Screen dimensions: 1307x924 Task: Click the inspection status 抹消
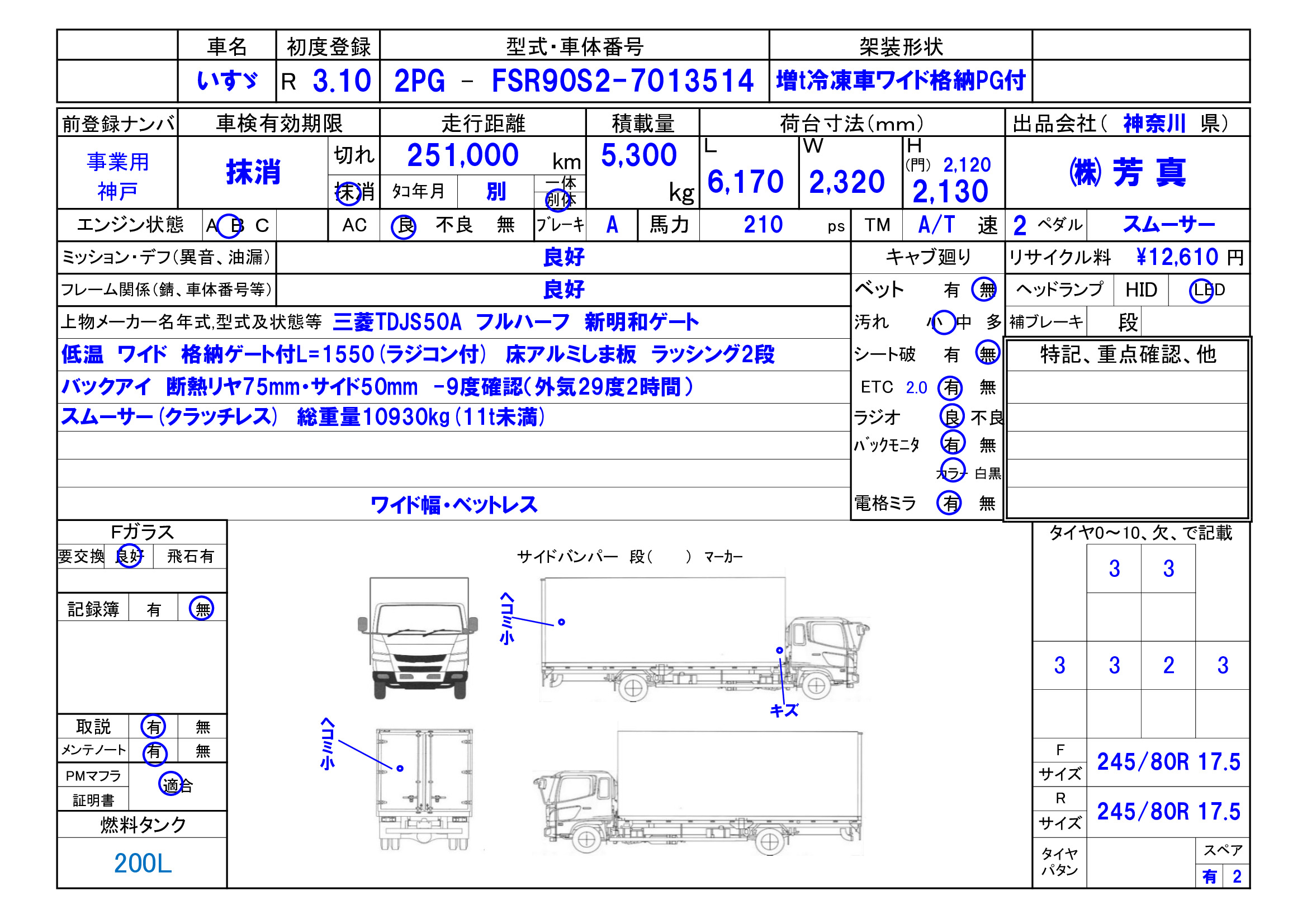253,172
